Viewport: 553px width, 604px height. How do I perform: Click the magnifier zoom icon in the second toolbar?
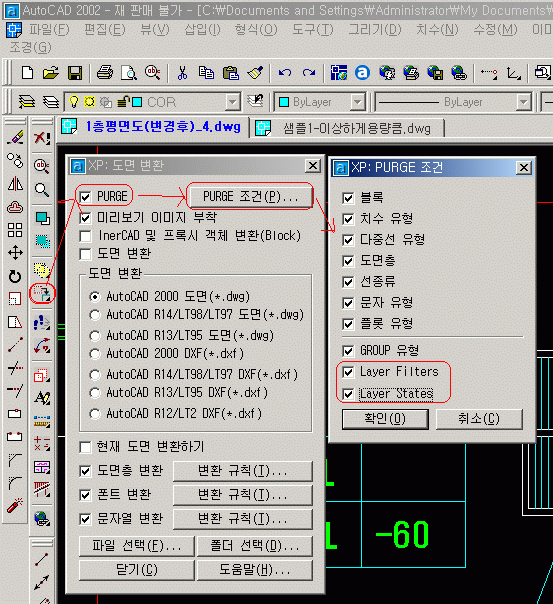(42, 190)
